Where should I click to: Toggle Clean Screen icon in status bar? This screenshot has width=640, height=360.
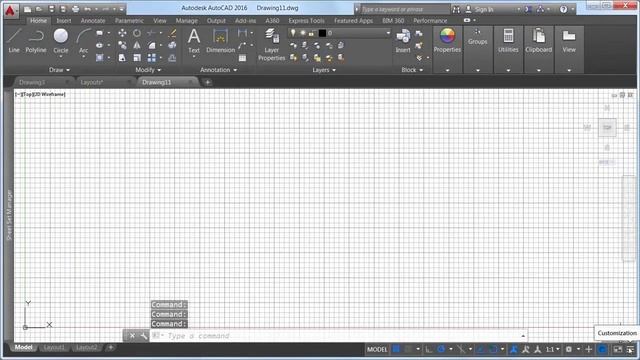pyautogui.click(x=618, y=349)
